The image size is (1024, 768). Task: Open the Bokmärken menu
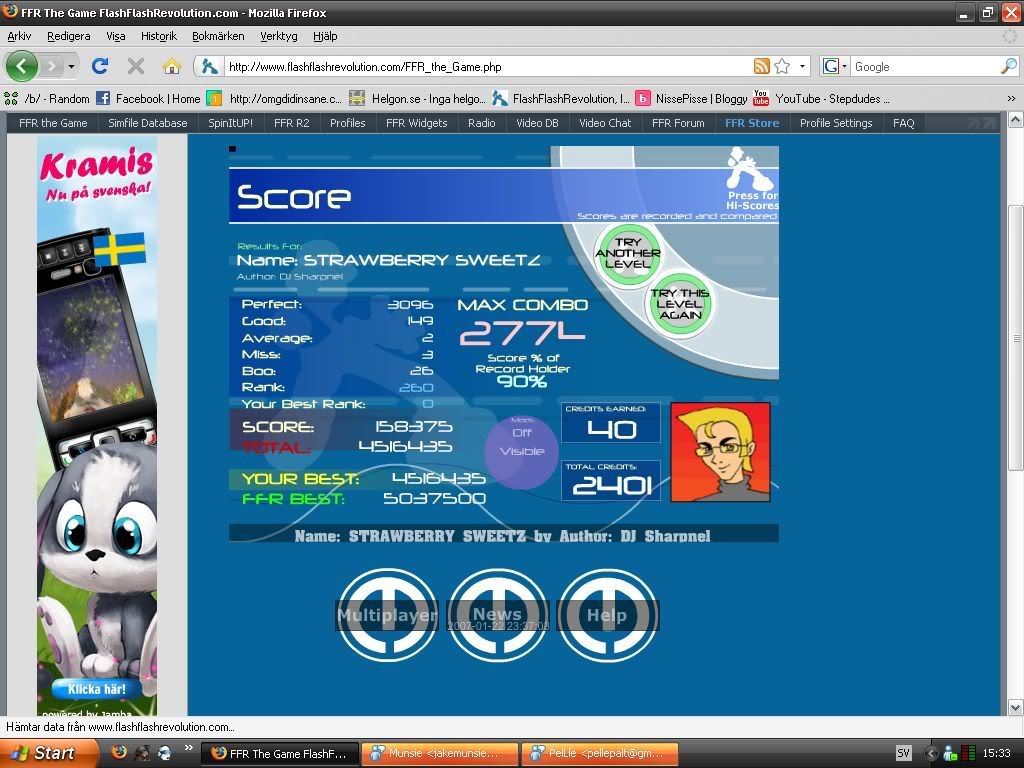coord(216,36)
